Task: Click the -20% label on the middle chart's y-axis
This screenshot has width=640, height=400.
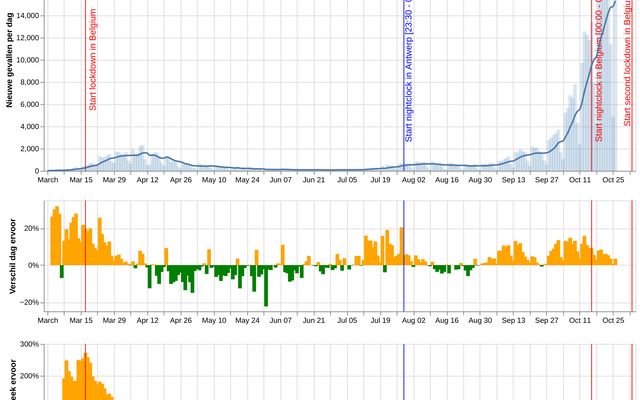Action: pos(28,302)
